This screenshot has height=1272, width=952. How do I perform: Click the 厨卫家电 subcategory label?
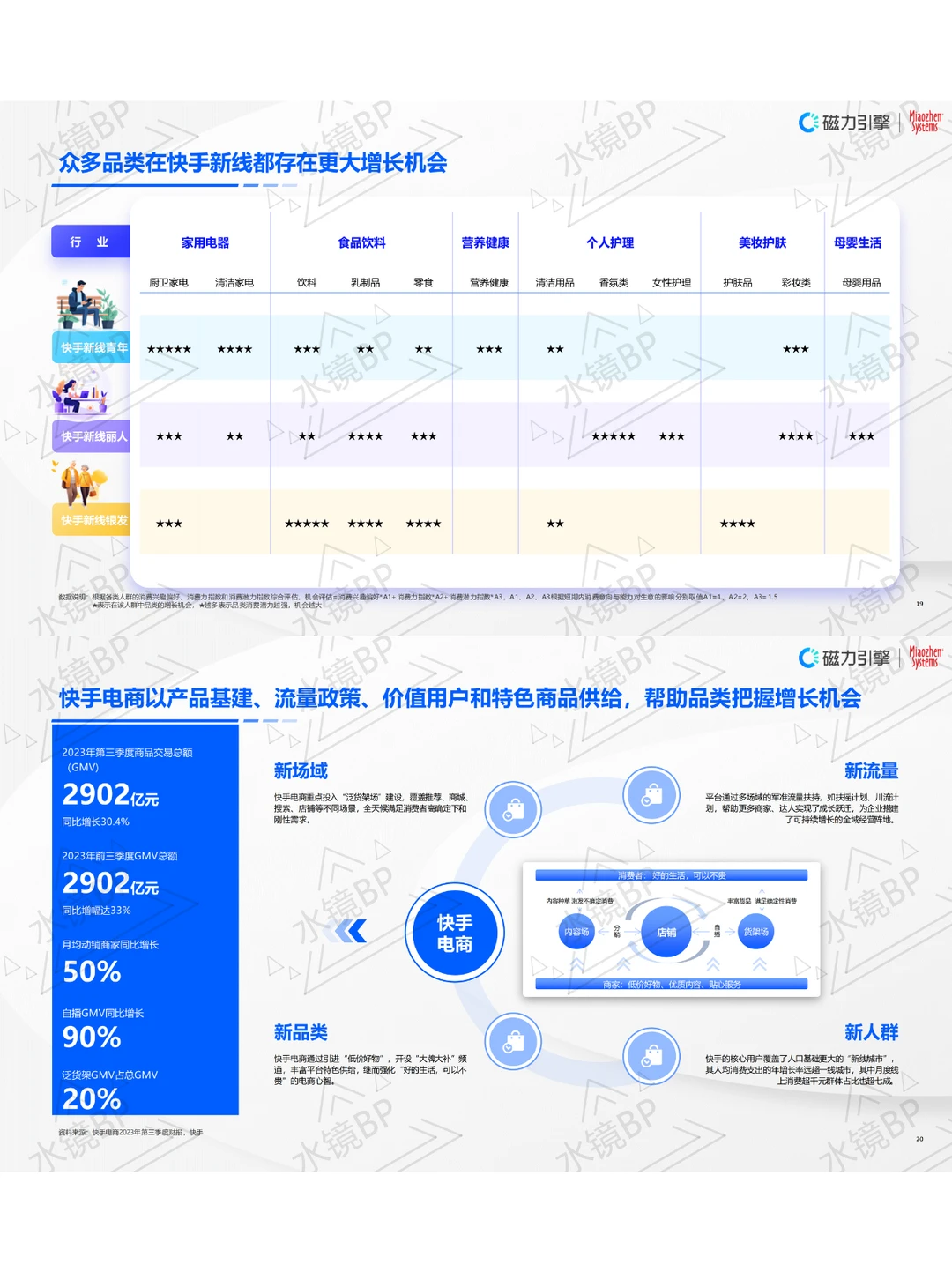[168, 283]
